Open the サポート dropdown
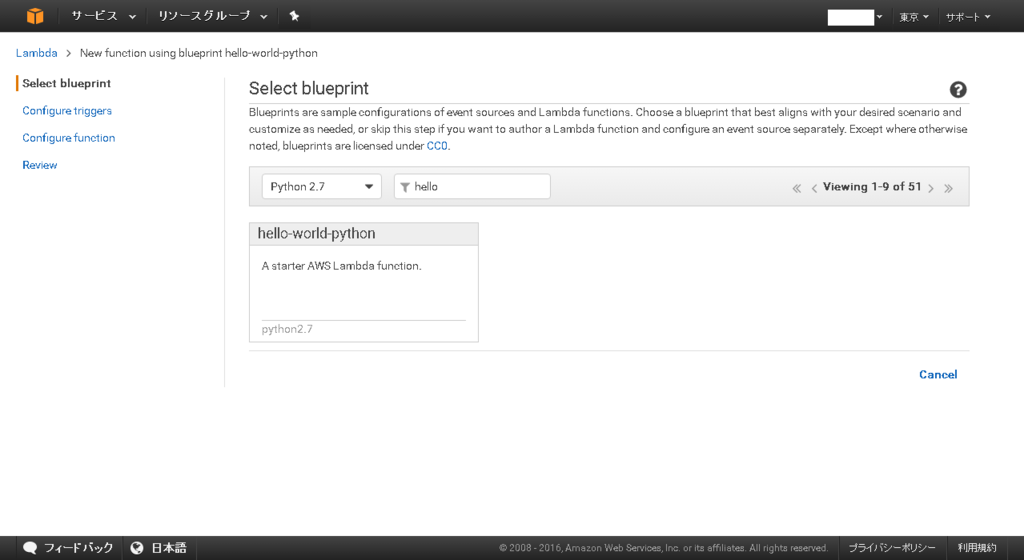Screen dimensions: 1024x560 tap(968, 17)
